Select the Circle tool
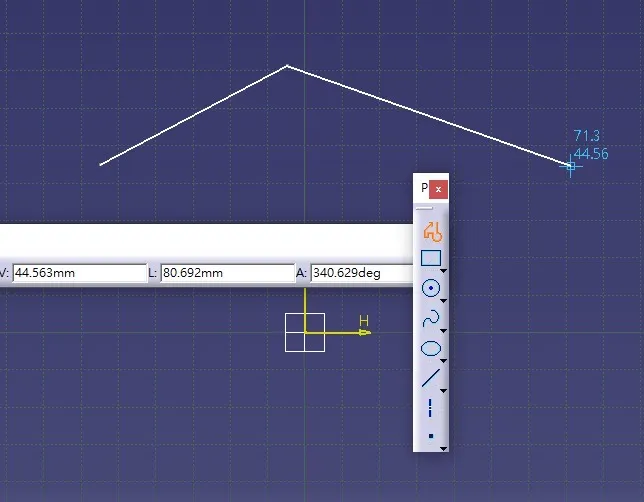Screen dimensions: 644x502 click(x=431, y=288)
